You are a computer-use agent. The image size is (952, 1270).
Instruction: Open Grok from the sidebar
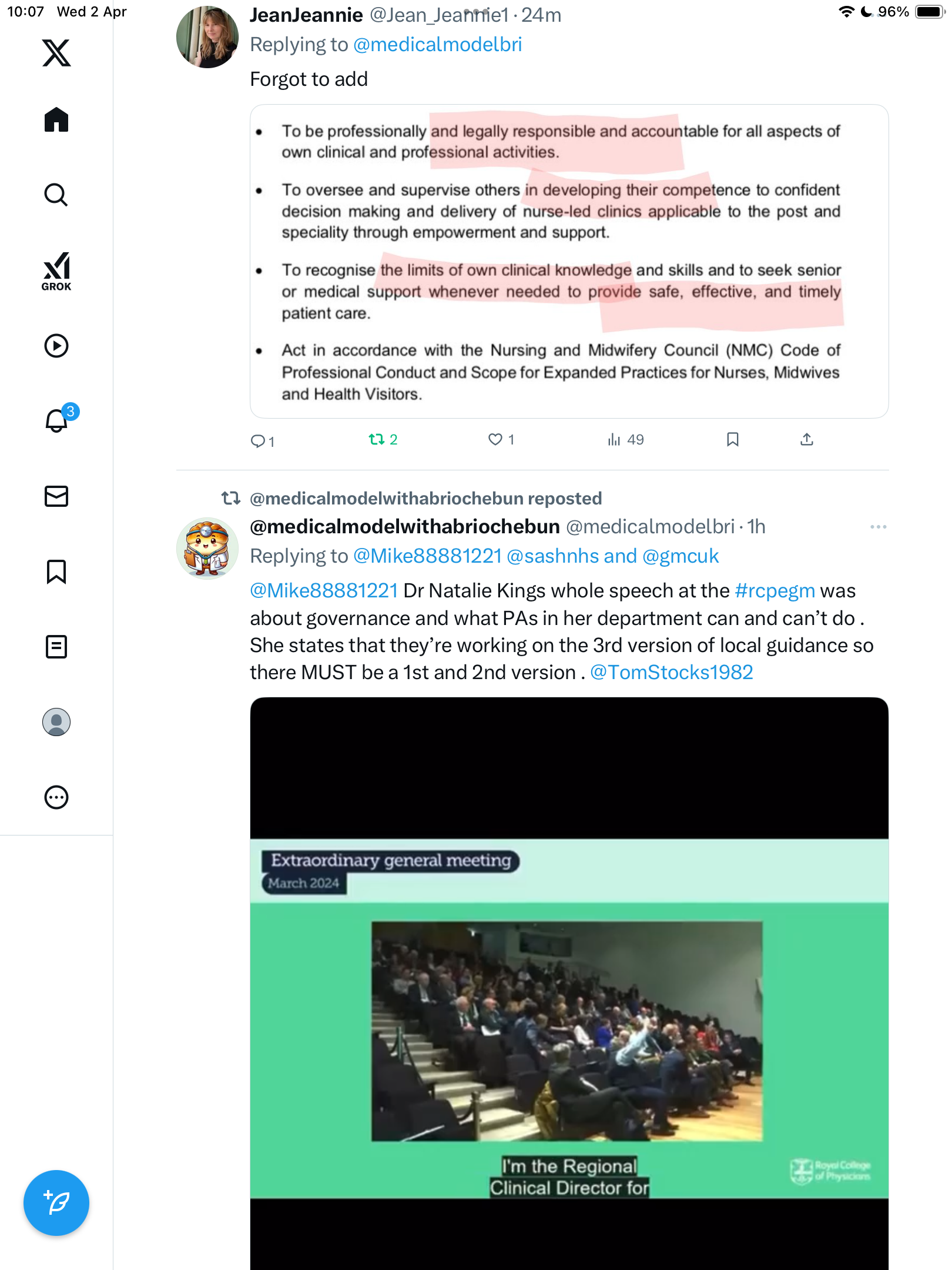(x=56, y=272)
